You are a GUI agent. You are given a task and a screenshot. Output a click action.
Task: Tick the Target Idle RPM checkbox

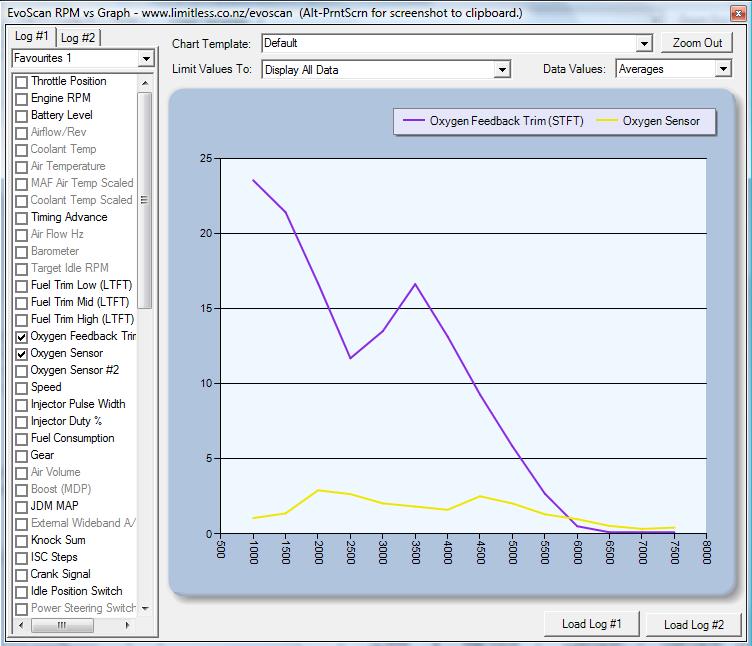(x=21, y=269)
